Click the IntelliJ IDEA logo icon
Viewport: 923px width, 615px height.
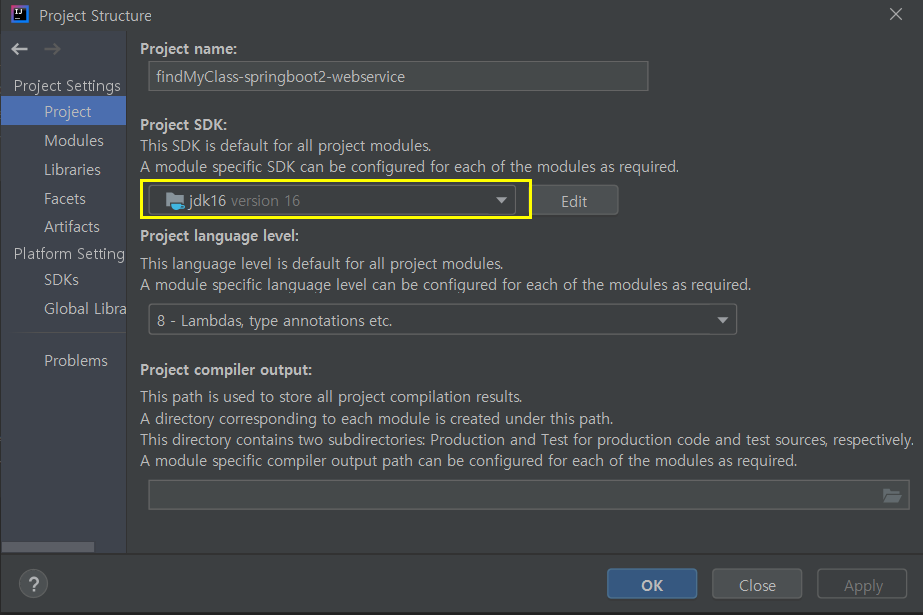(19, 14)
